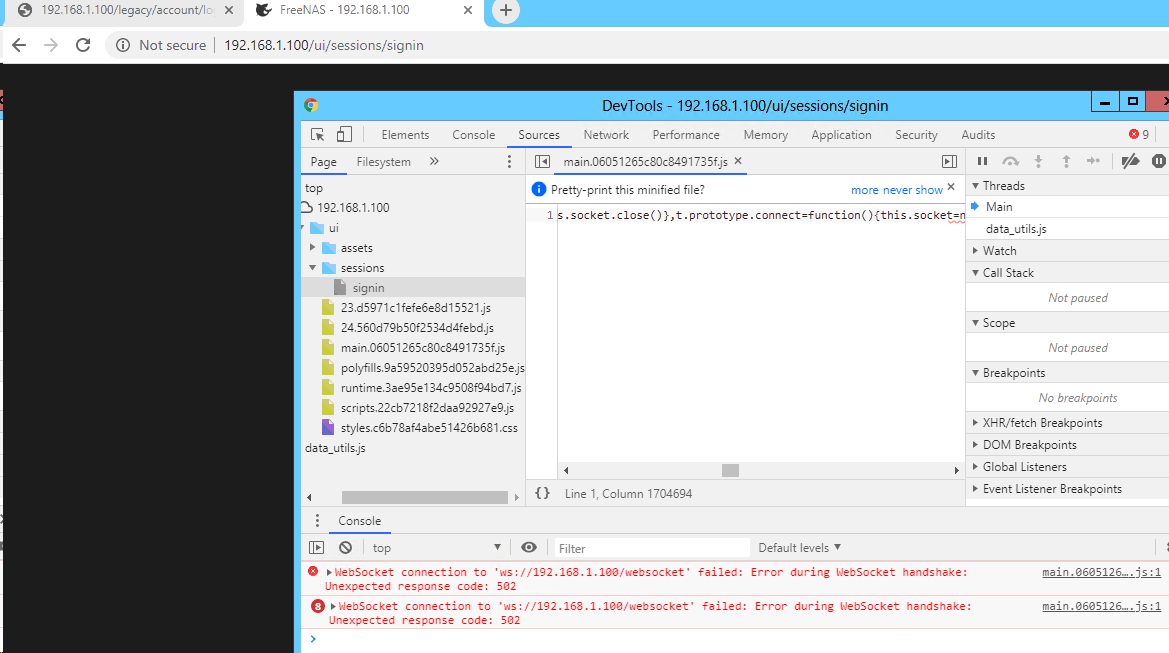This screenshot has height=653, width=1169.
Task: Expand Event Listener Breakpoints section
Action: click(x=975, y=489)
